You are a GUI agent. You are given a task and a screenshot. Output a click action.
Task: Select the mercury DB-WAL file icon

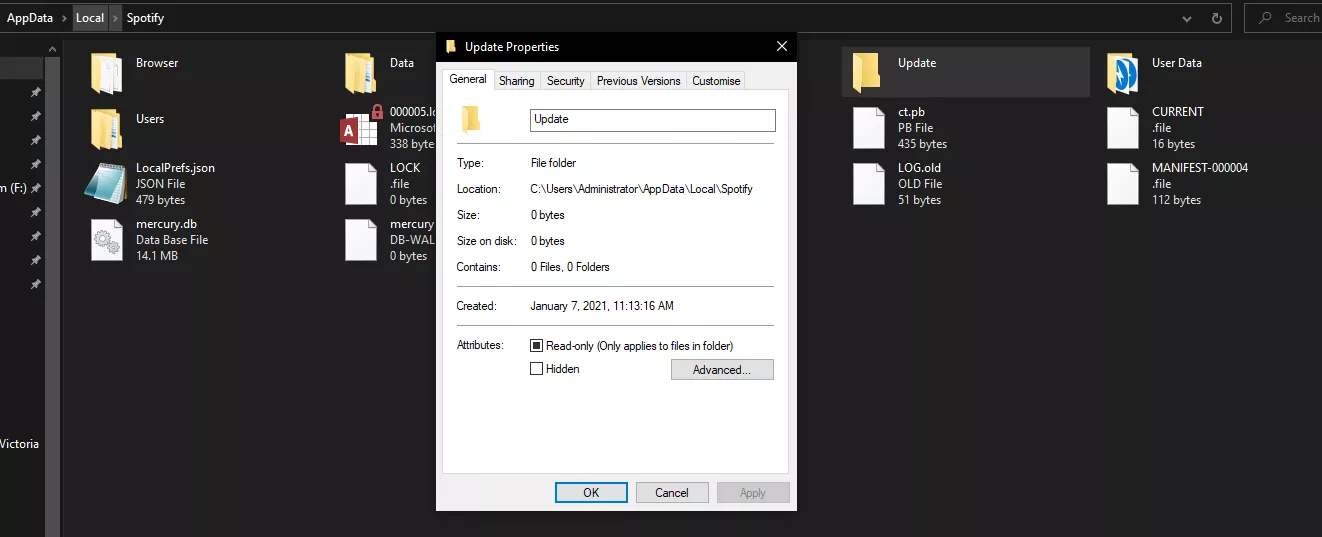click(x=360, y=240)
